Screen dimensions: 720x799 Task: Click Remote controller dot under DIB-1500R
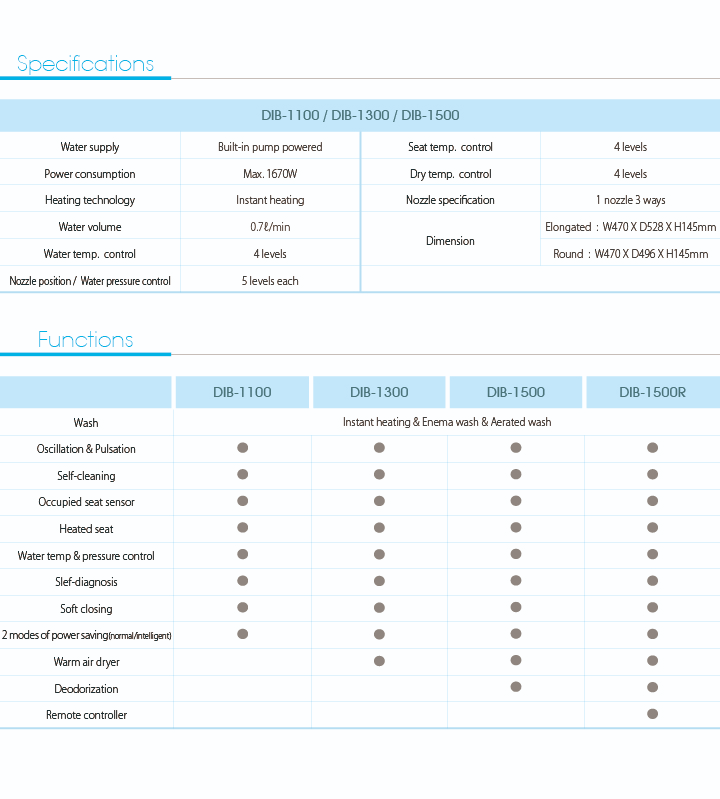pos(652,714)
